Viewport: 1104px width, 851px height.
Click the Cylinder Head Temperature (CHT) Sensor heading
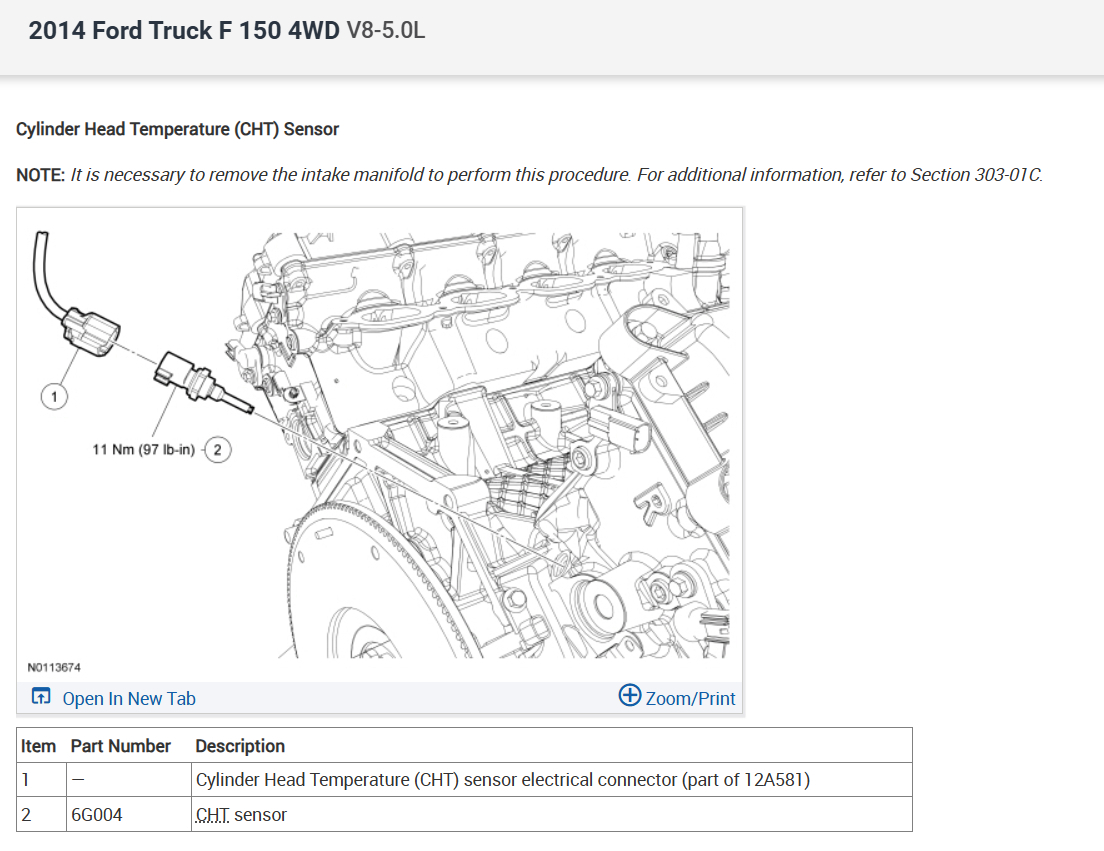[177, 130]
